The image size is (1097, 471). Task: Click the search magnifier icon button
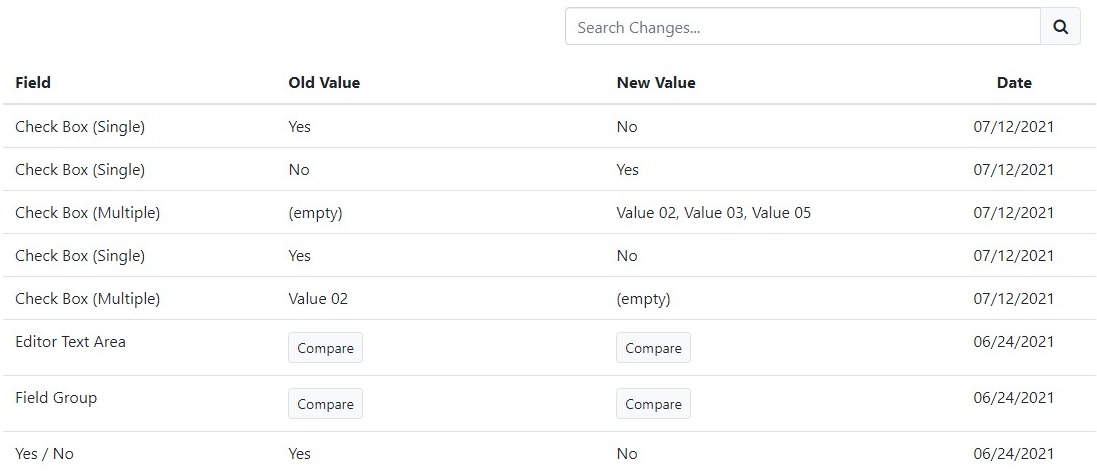tap(1061, 27)
